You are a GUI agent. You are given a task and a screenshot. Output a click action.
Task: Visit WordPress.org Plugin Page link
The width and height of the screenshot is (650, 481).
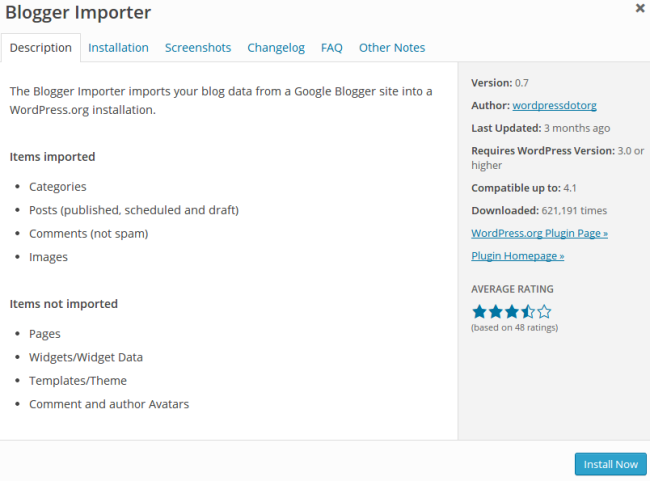tap(539, 233)
